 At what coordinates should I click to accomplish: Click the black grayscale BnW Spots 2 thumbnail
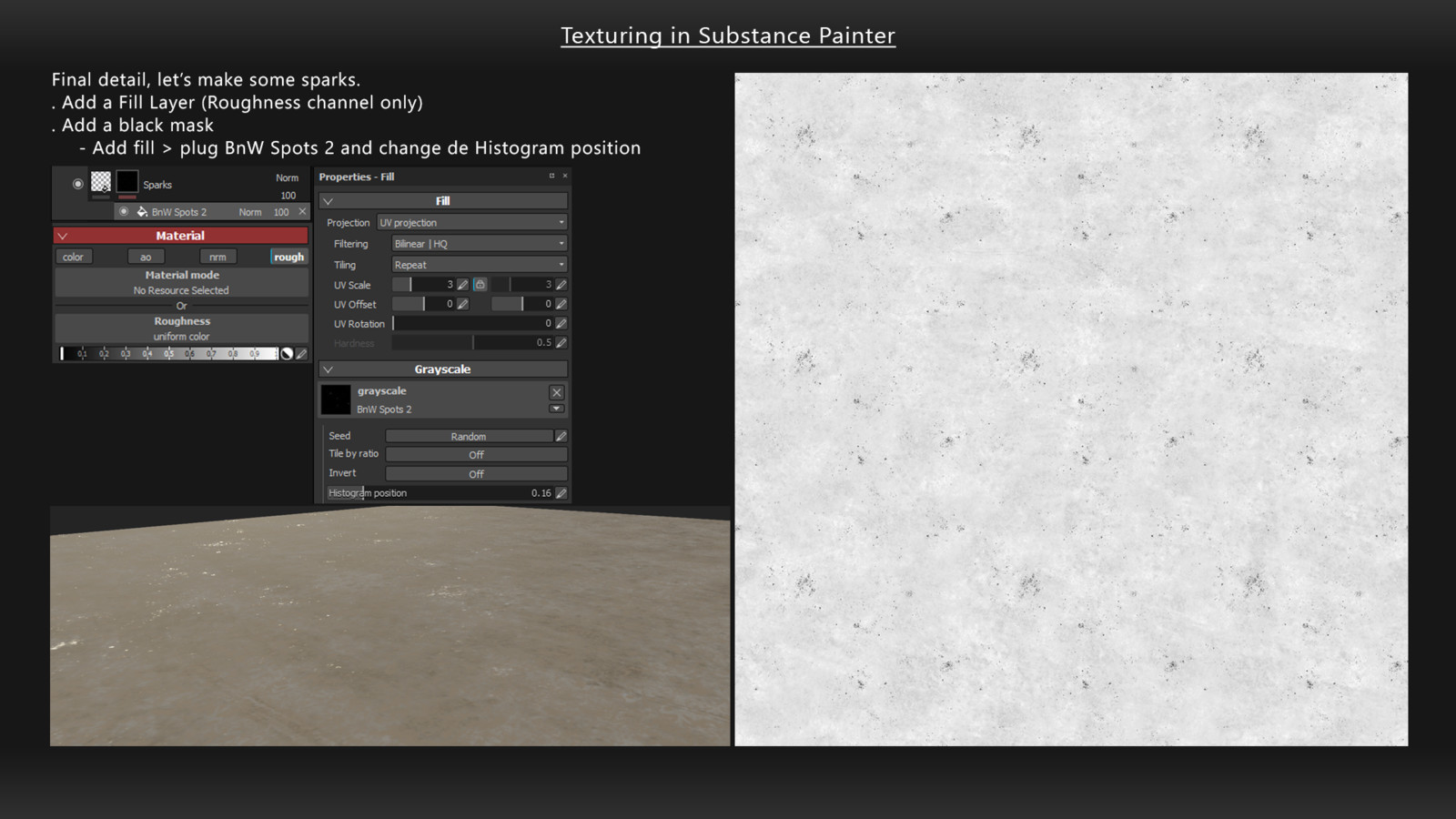point(336,399)
